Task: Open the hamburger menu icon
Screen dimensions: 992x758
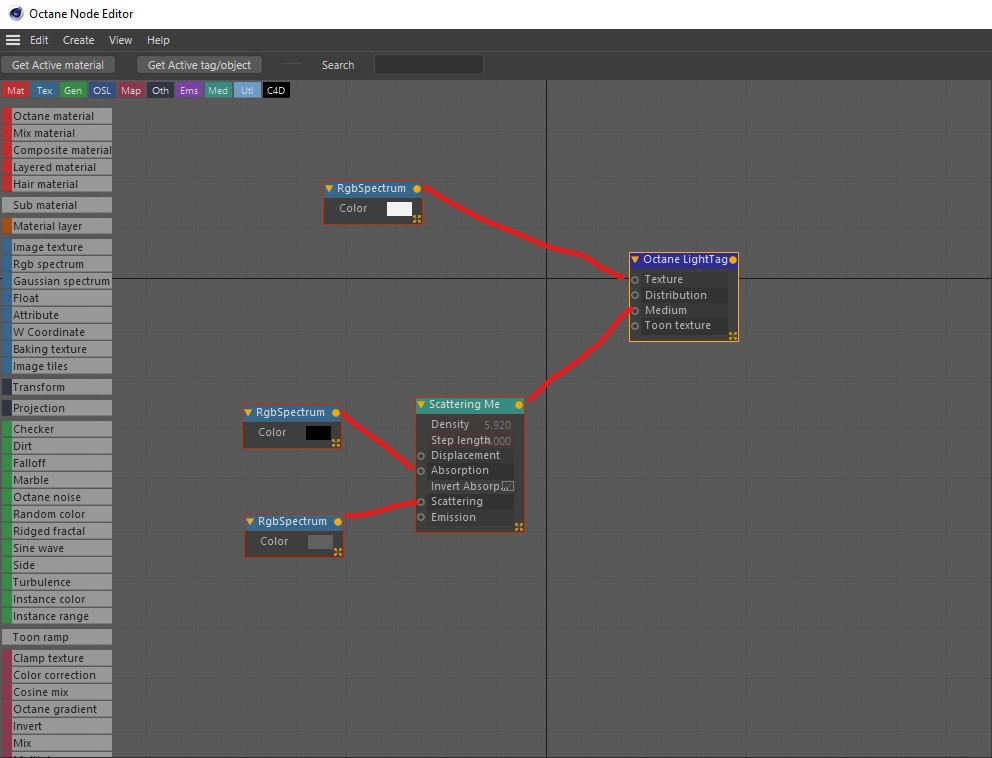Action: point(13,40)
